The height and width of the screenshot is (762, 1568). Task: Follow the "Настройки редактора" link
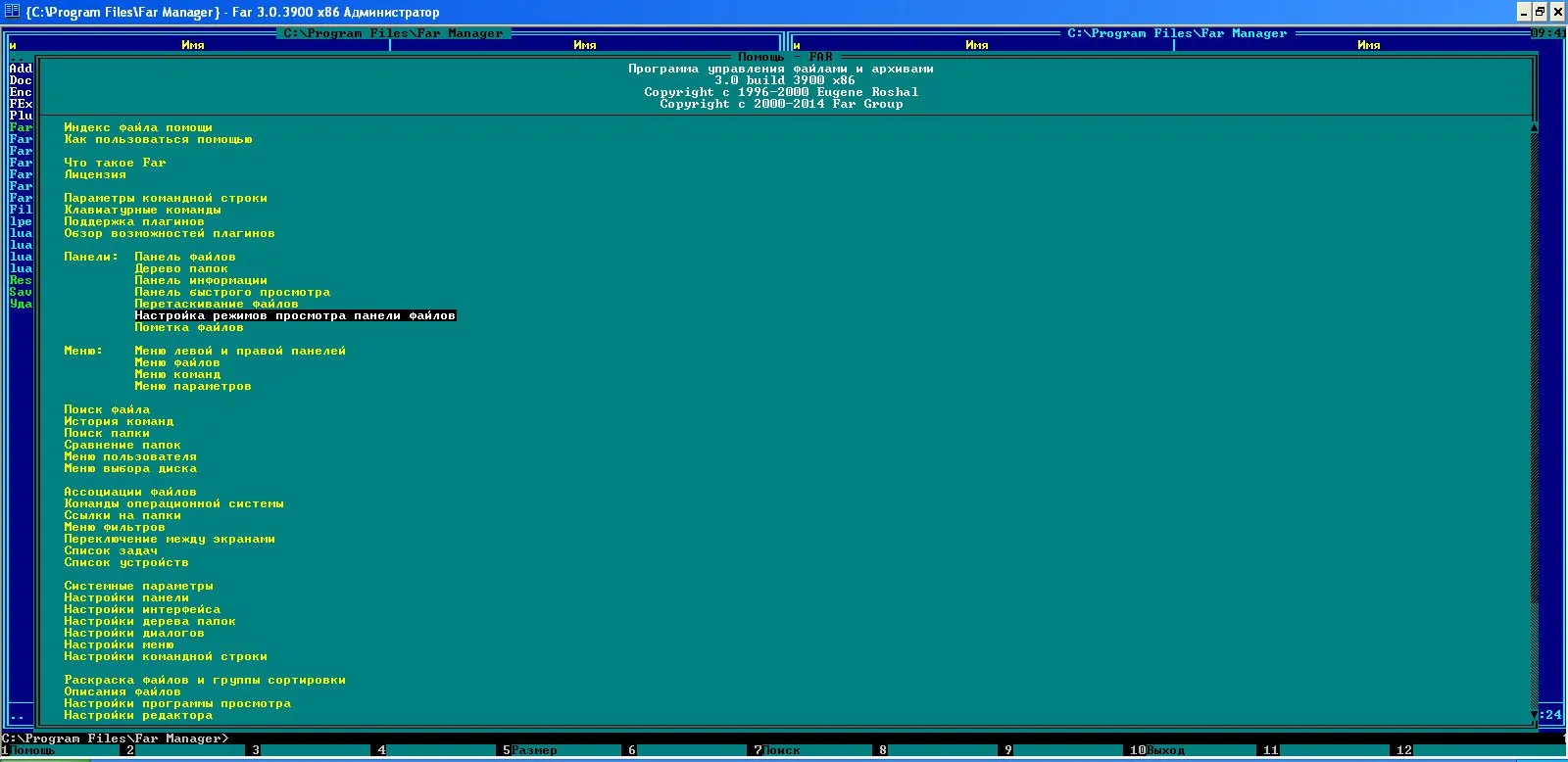[x=138, y=715]
